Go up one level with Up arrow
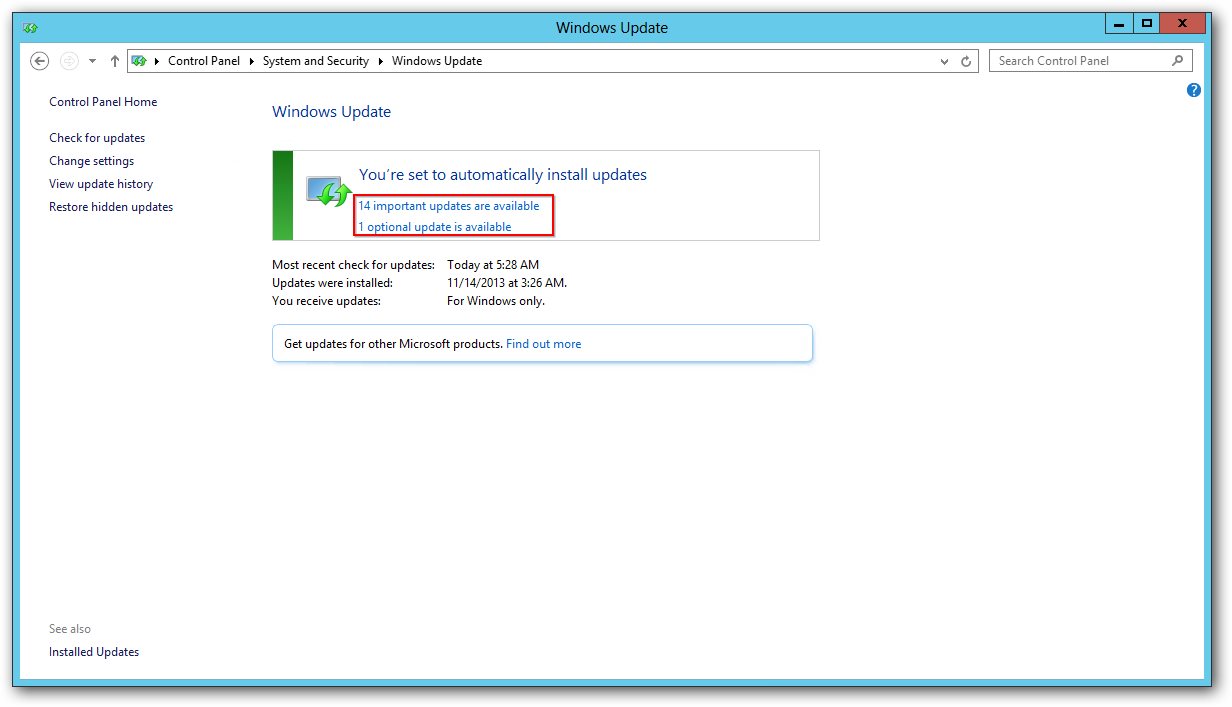 tap(115, 61)
